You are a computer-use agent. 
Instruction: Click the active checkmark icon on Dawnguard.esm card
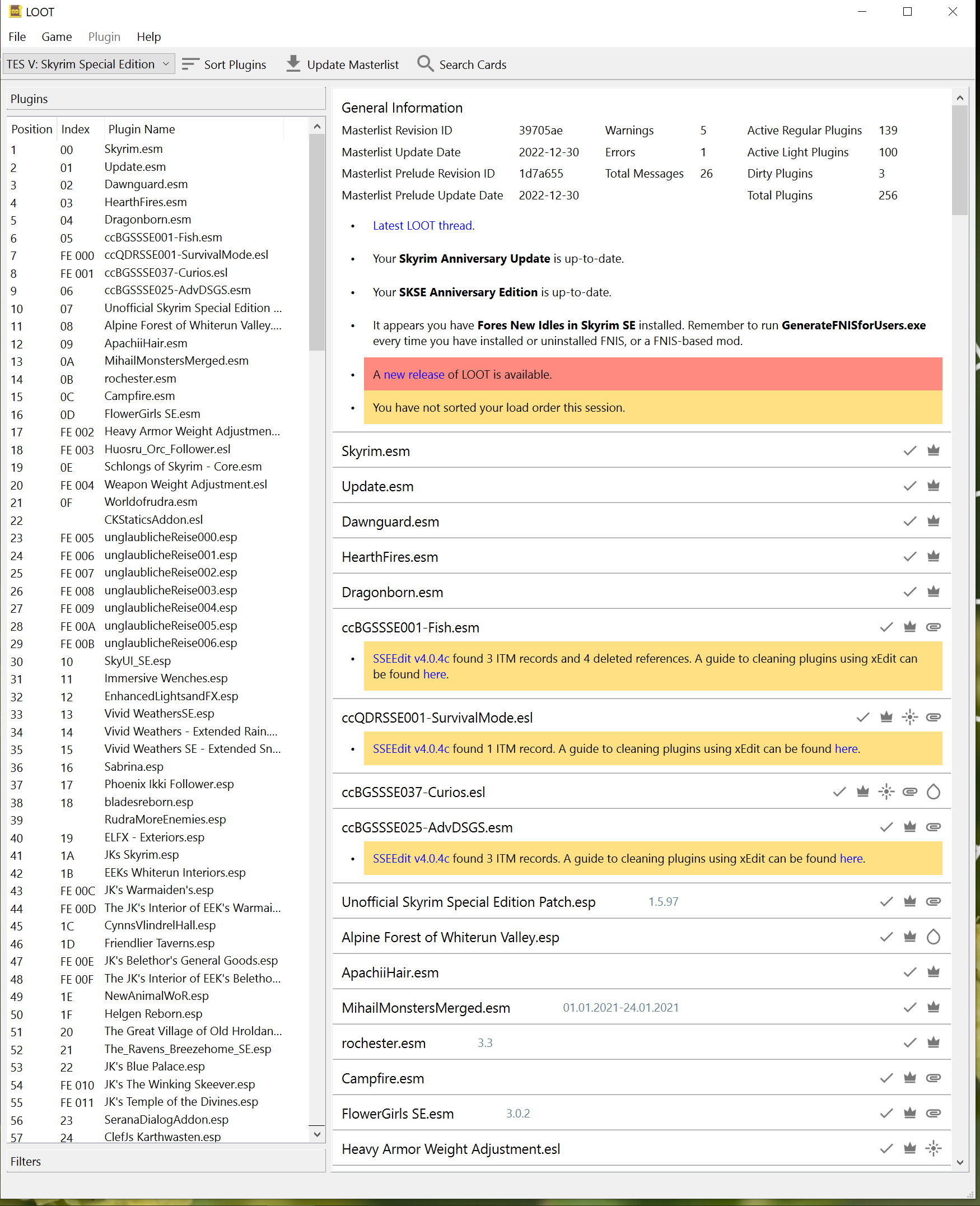pos(909,521)
